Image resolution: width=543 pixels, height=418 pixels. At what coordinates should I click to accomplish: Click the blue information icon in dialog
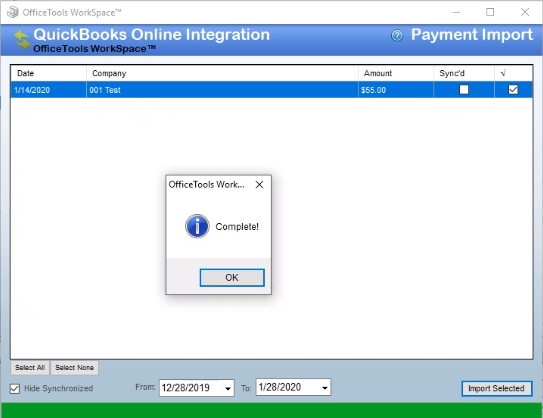pyautogui.click(x=197, y=226)
